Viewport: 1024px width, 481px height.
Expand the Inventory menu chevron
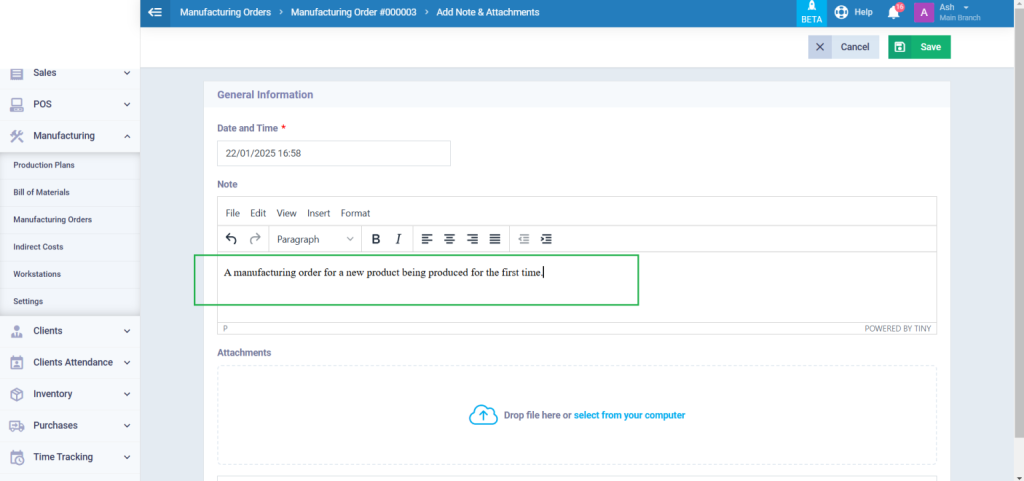[127, 394]
